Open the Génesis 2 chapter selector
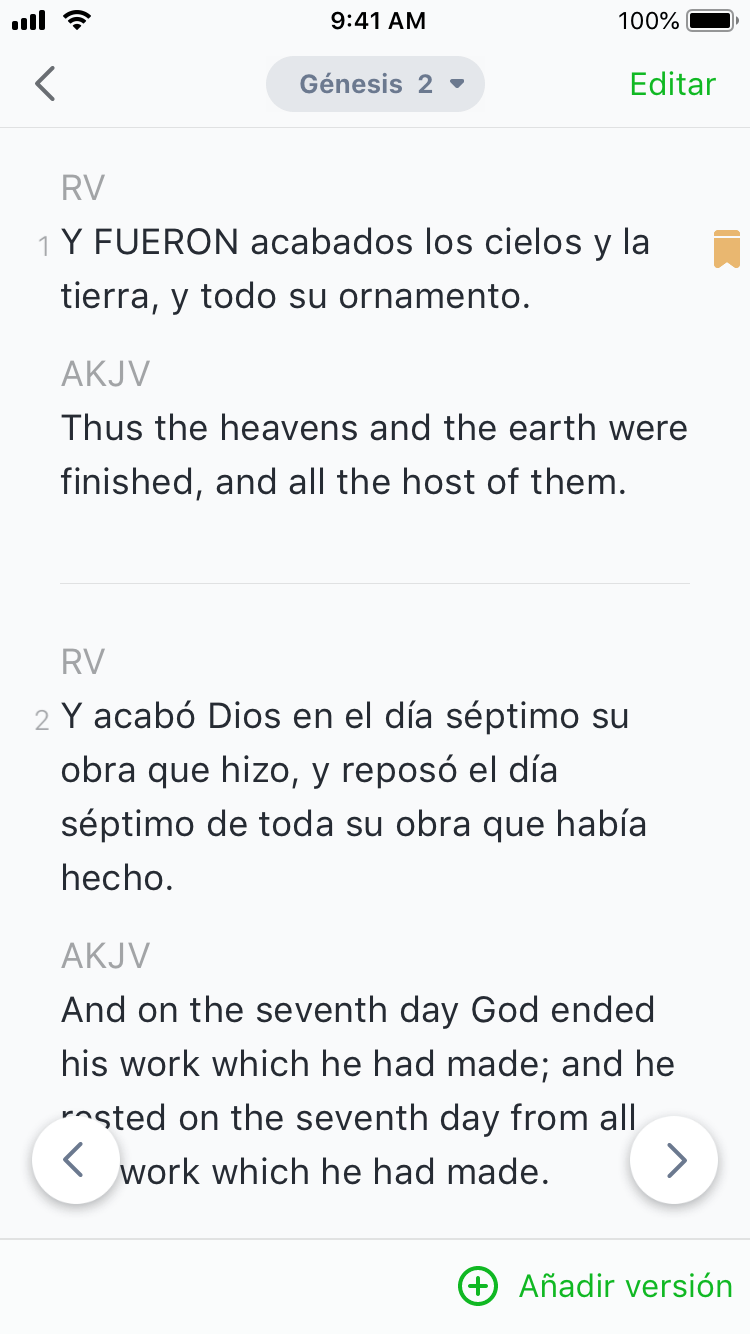The image size is (750, 1334). [x=375, y=84]
